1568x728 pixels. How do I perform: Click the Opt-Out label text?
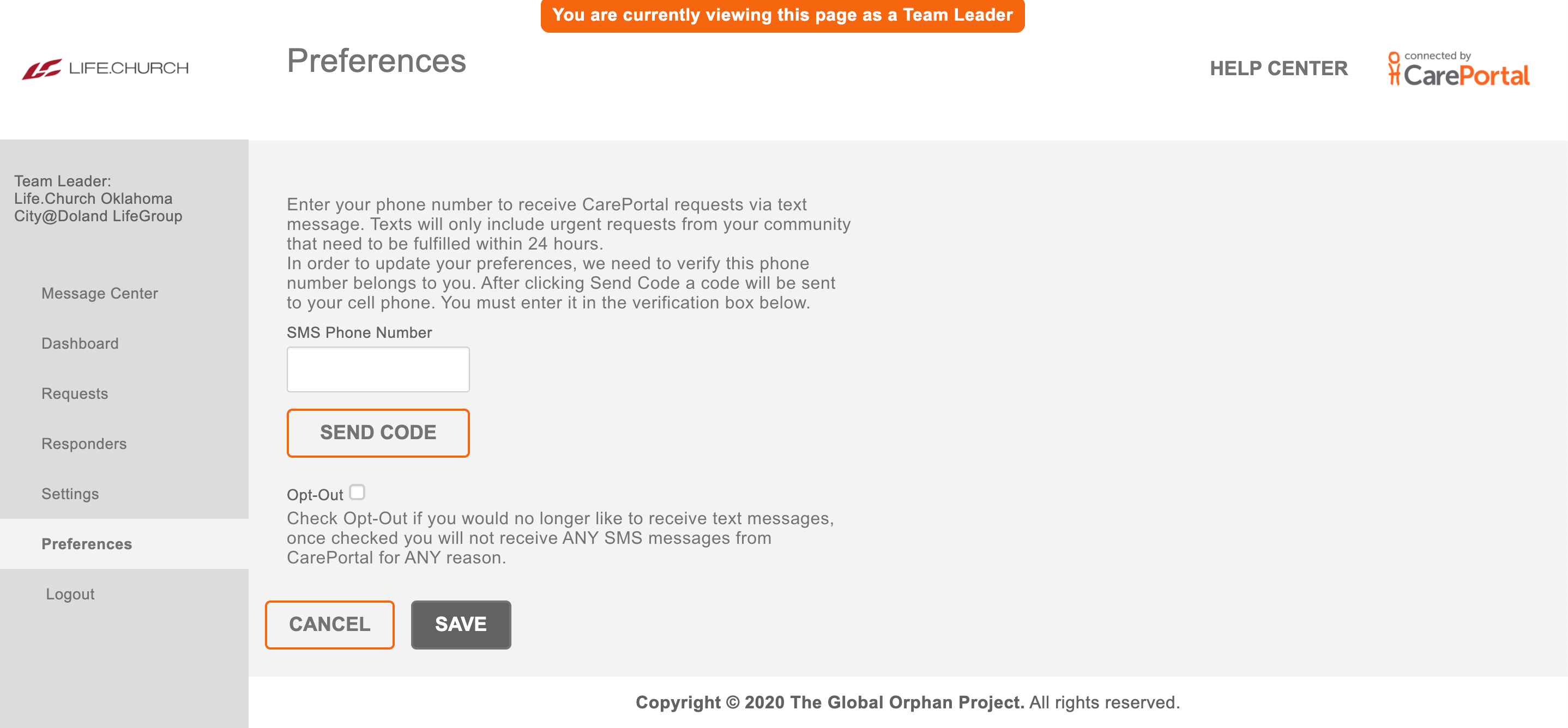click(x=315, y=495)
